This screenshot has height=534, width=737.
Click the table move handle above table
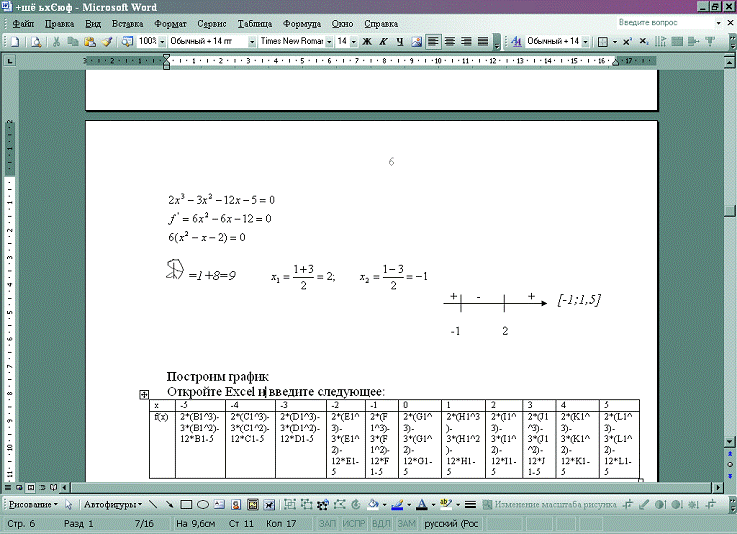[145, 395]
